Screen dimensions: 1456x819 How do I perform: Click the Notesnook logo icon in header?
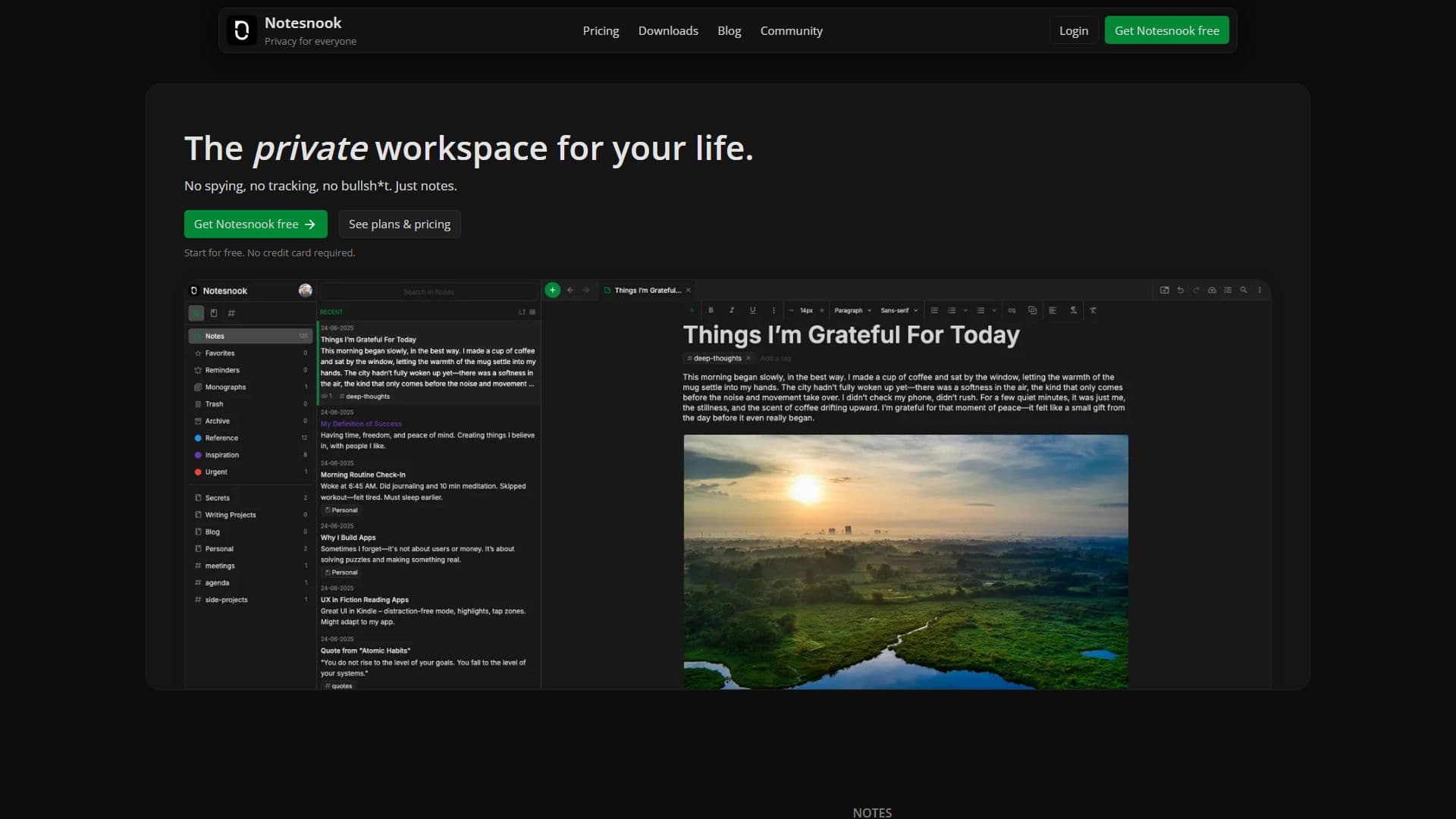coord(241,30)
